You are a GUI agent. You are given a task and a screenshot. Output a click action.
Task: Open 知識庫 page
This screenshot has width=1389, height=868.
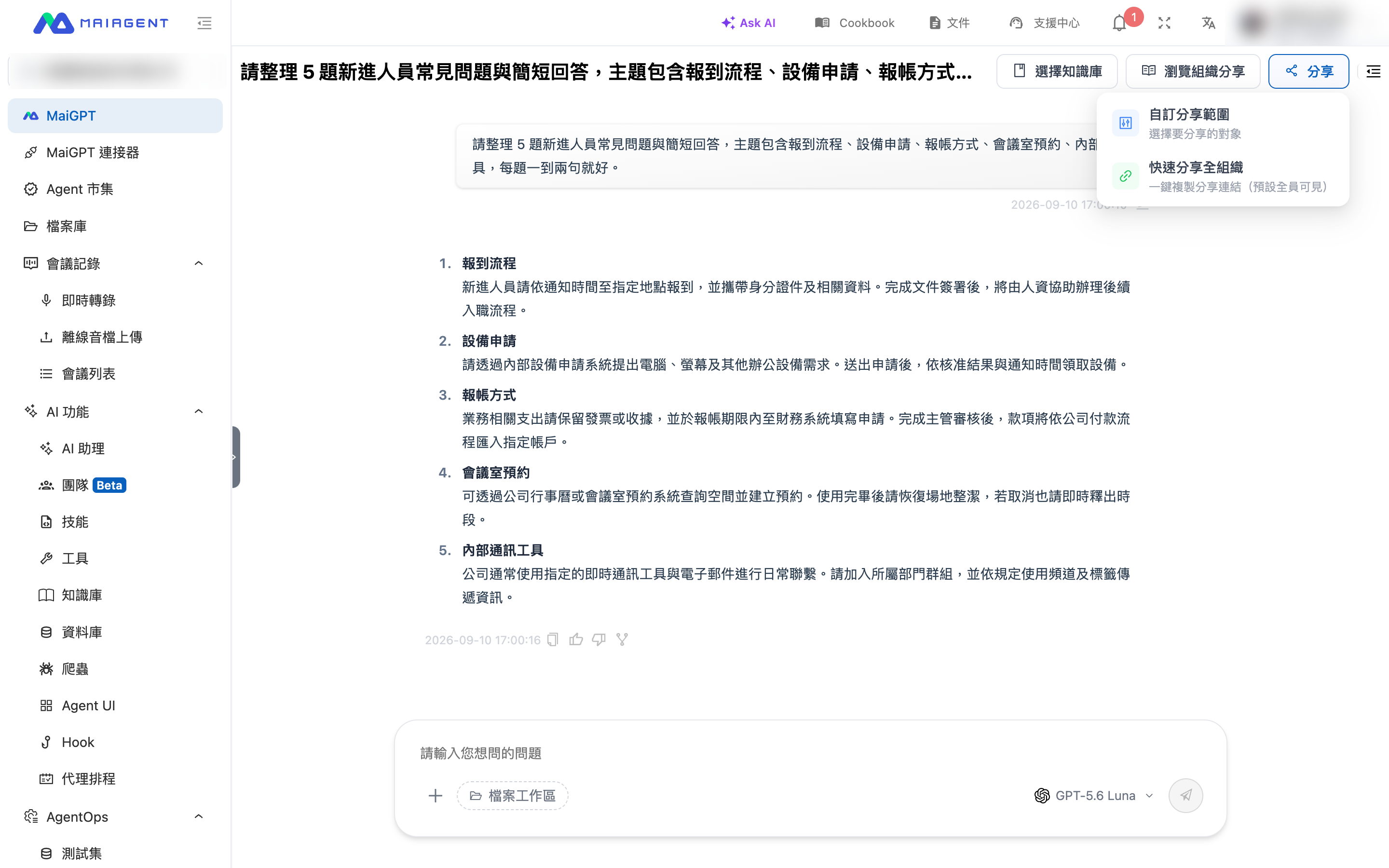[x=115, y=596]
